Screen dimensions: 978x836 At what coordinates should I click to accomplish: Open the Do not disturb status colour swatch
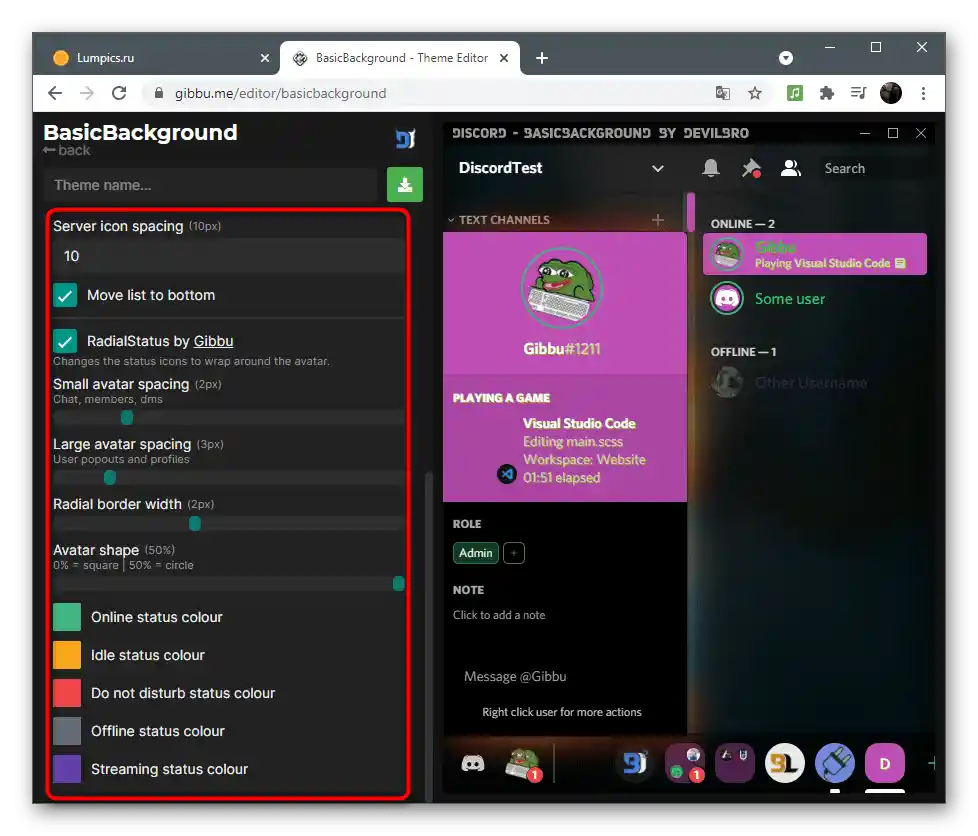pyautogui.click(x=67, y=693)
